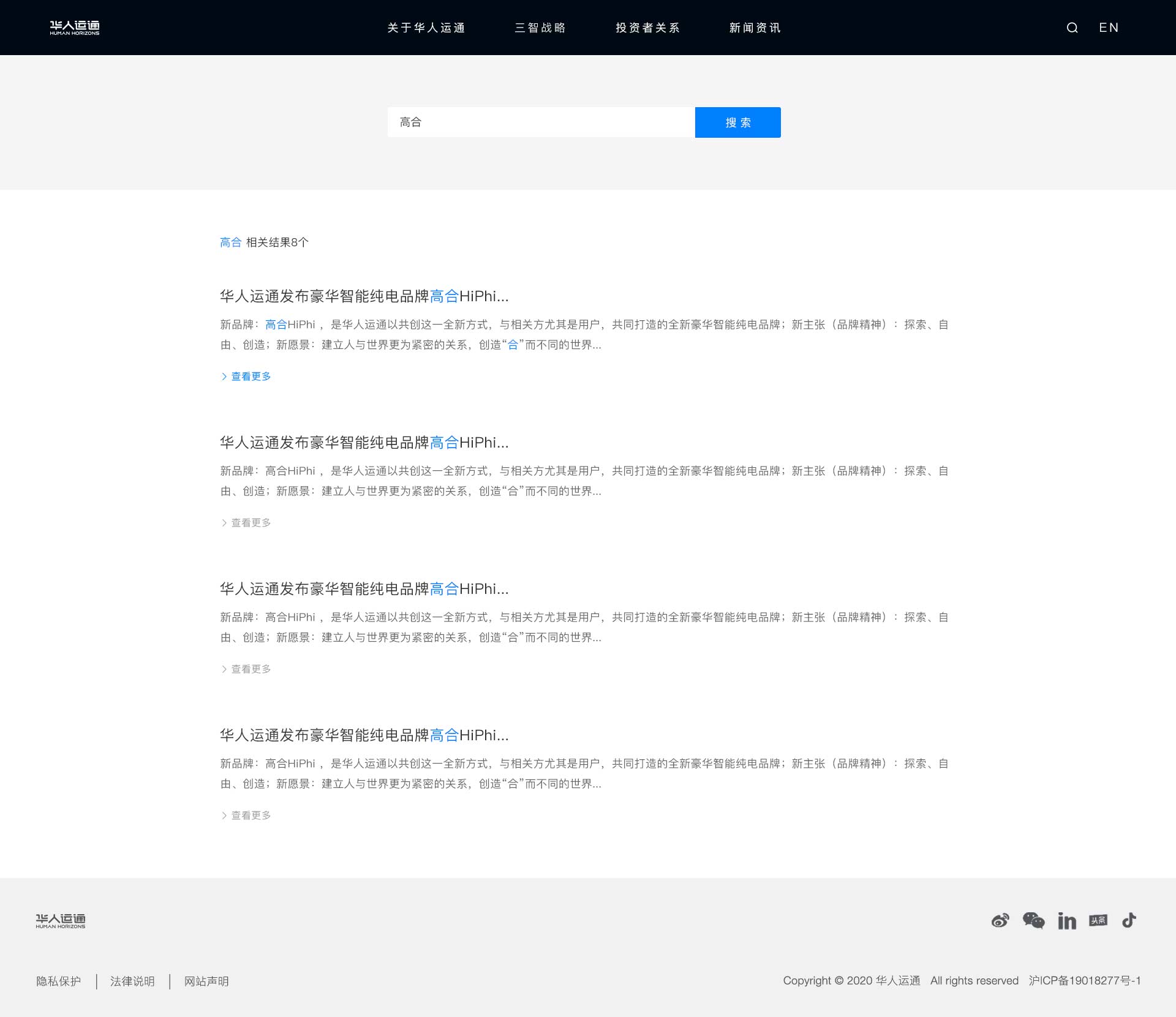Click the footer Human Horizons logo
The width and height of the screenshot is (1176, 1017).
61,921
